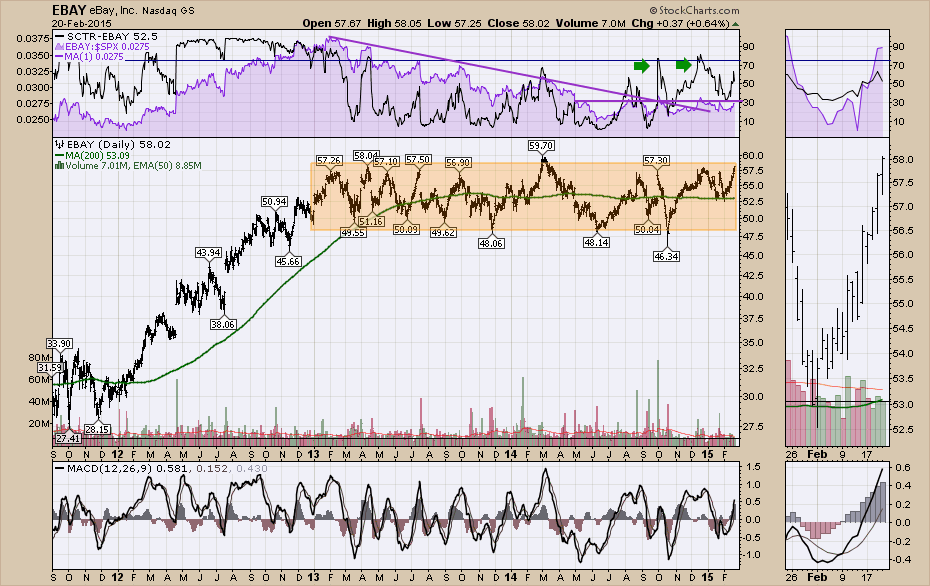Select the 'MA(1) 0.0275' legend entry
Screen dimensions: 930x586
coord(90,56)
